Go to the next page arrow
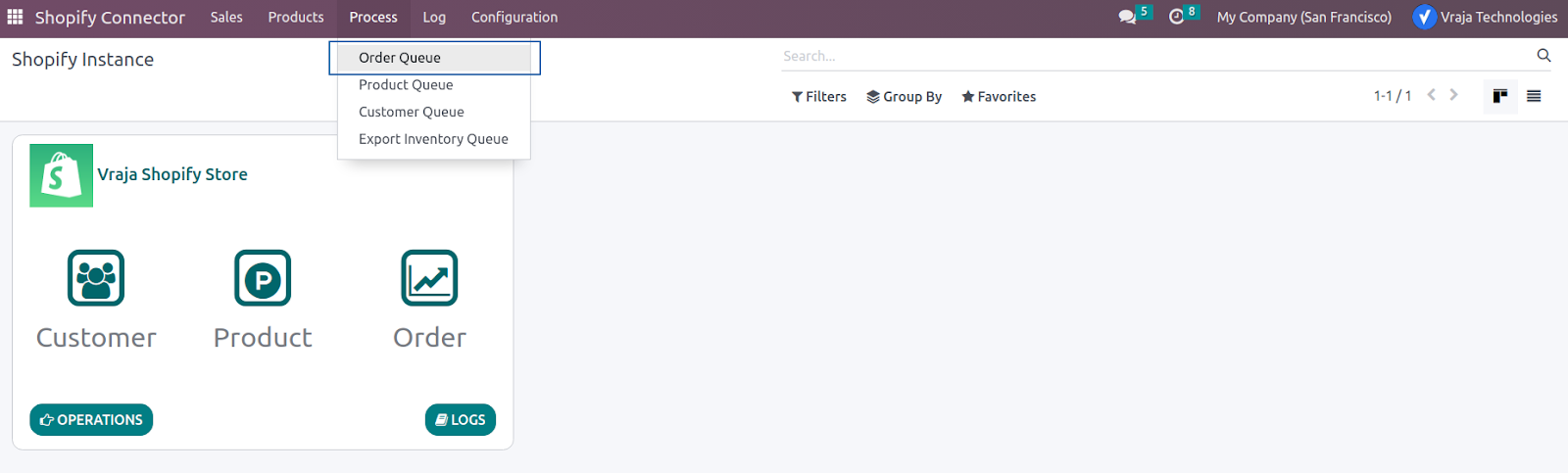1568x473 pixels. (1454, 95)
